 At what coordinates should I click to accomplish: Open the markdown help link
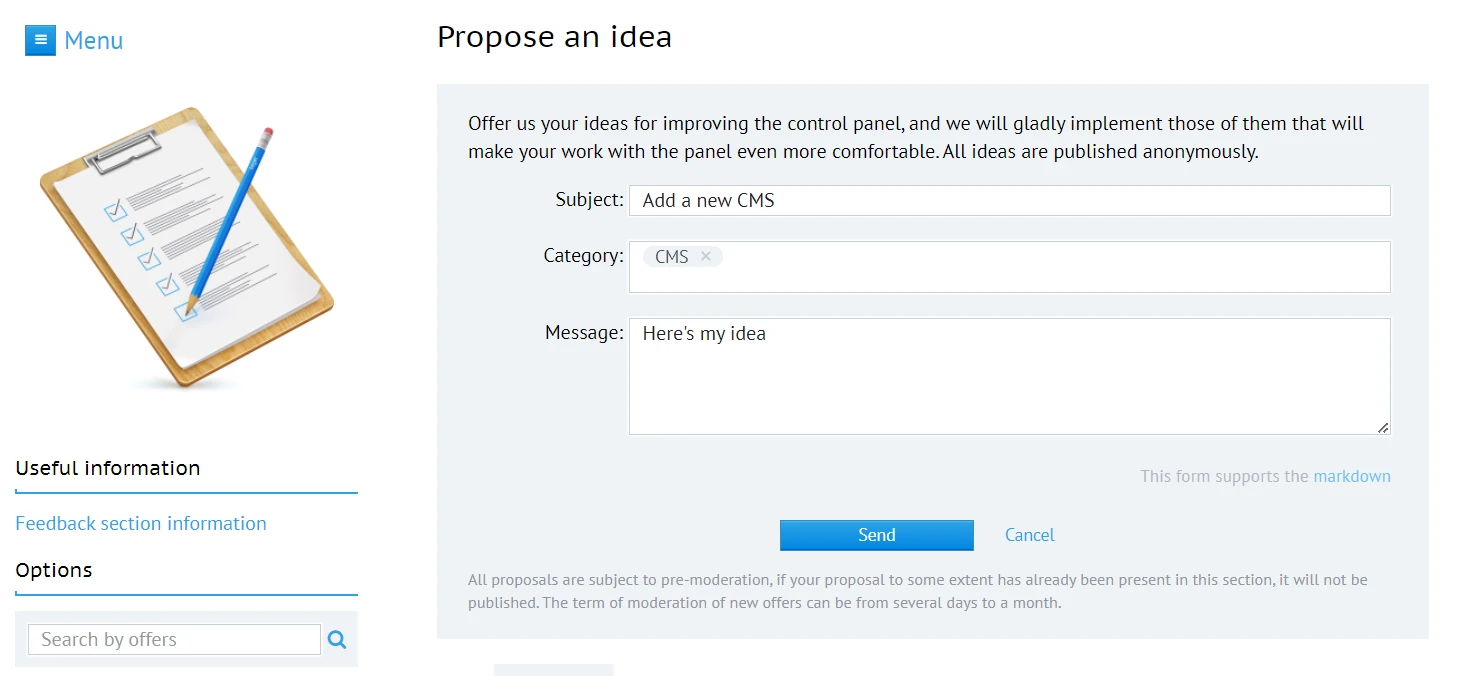(x=1351, y=476)
